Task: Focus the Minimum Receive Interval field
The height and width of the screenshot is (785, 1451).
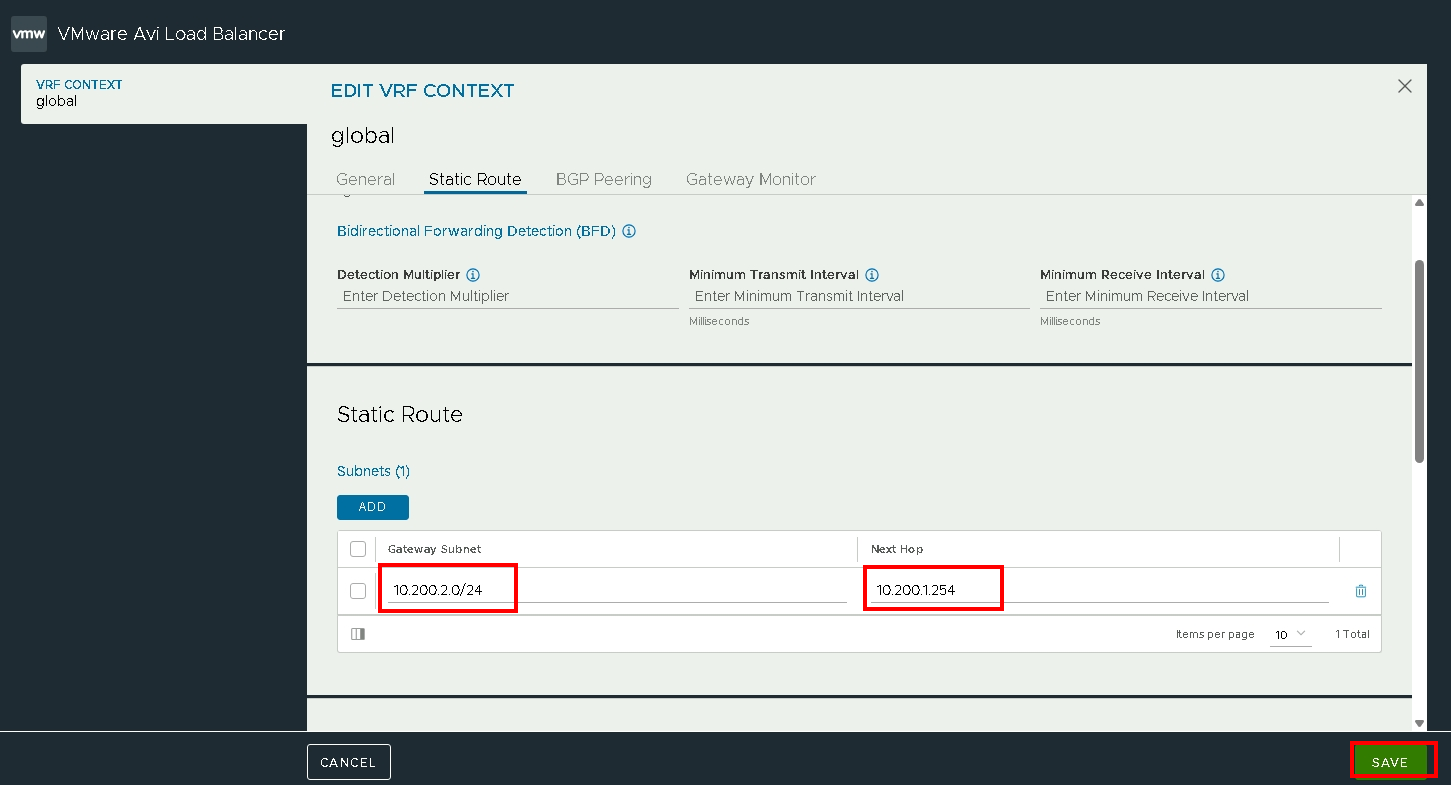Action: 1211,297
